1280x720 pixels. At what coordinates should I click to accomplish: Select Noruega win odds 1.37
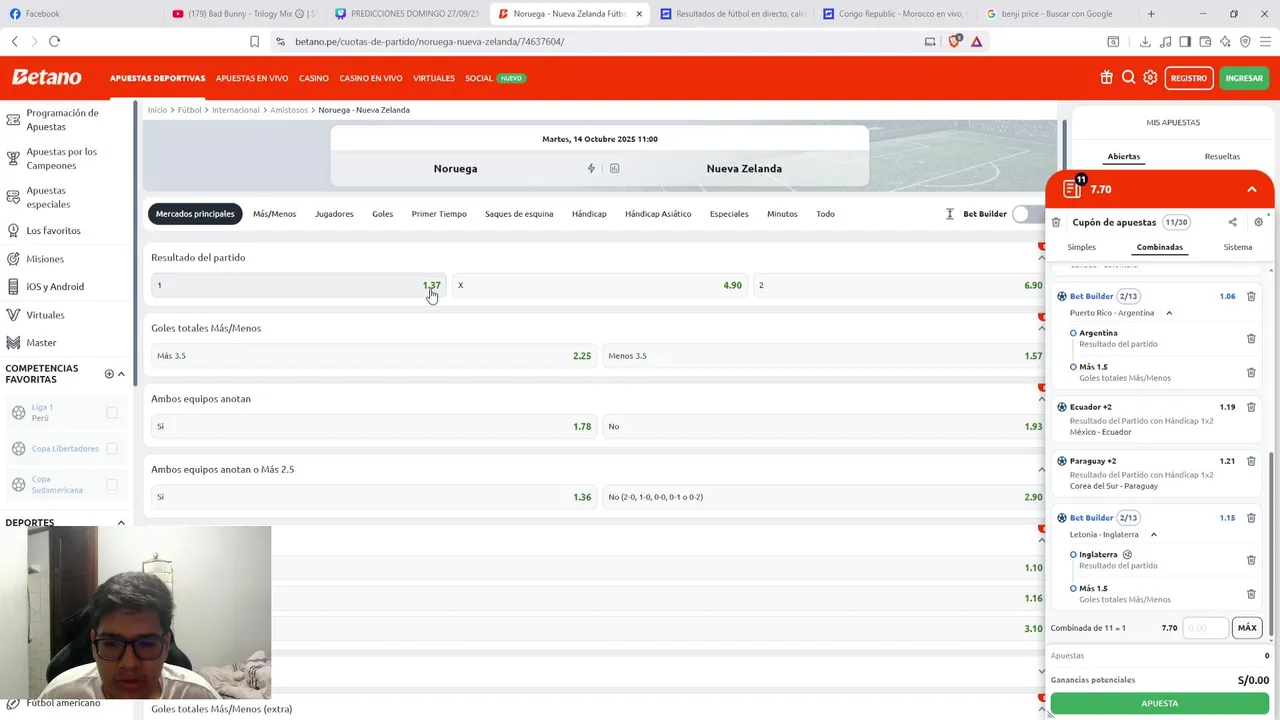[298, 285]
